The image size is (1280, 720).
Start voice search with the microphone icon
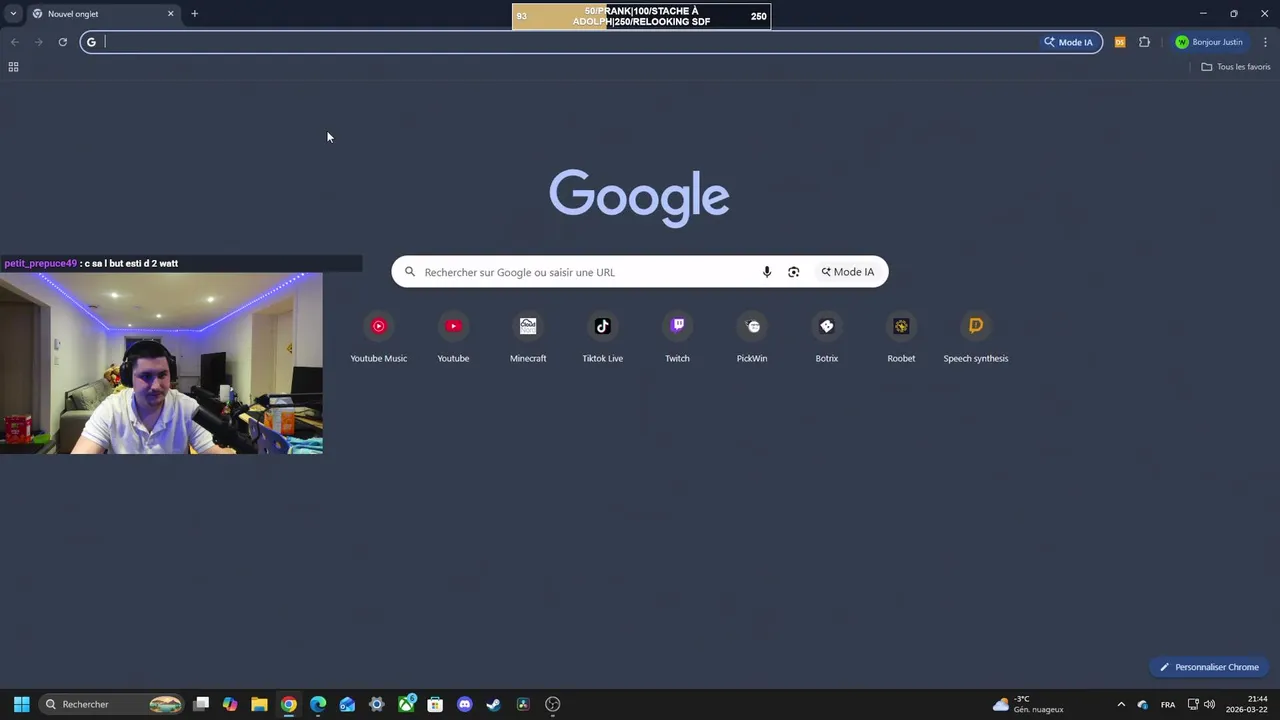click(x=767, y=272)
